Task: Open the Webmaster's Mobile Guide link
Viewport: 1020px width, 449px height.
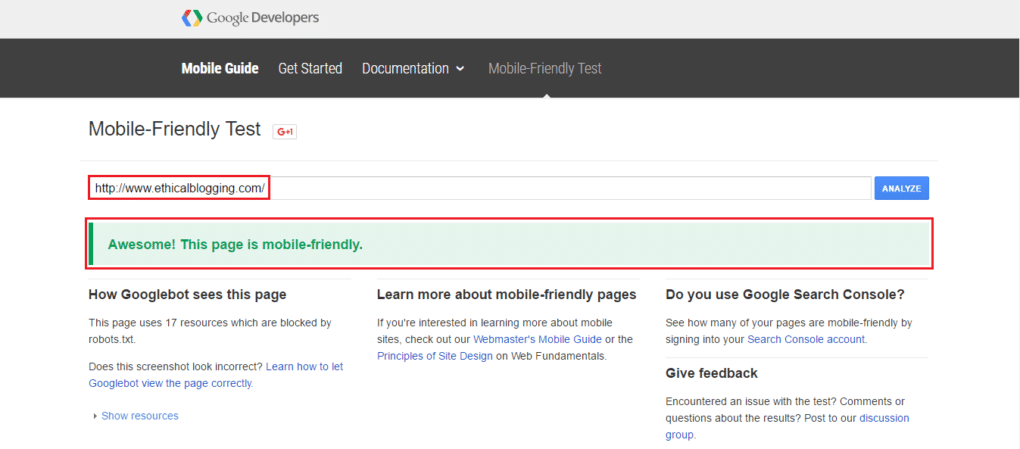Action: 537,339
